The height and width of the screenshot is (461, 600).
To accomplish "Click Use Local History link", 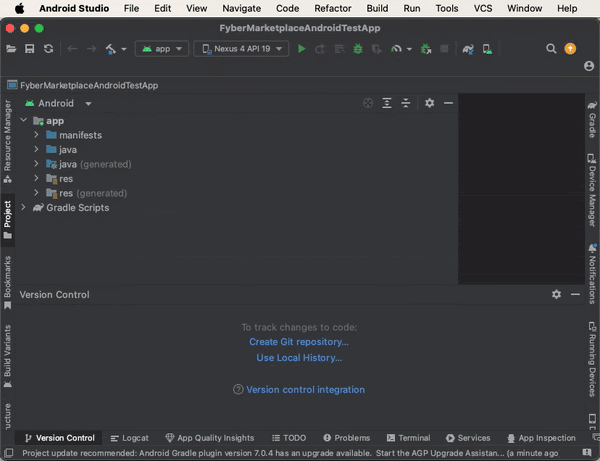I will pos(299,358).
